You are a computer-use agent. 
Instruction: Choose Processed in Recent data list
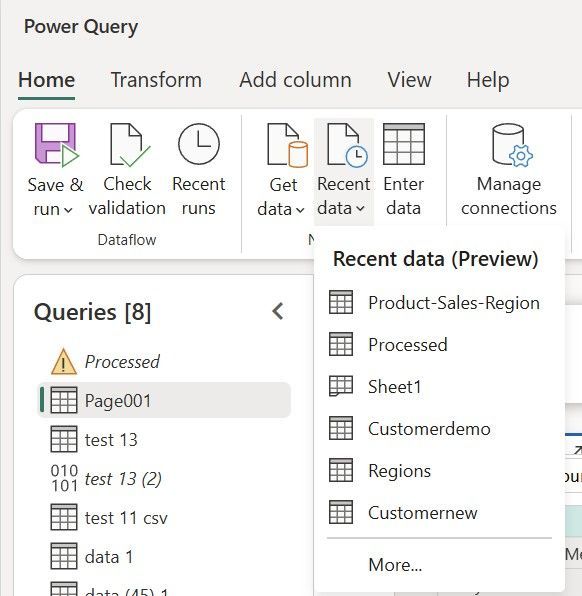pyautogui.click(x=439, y=345)
